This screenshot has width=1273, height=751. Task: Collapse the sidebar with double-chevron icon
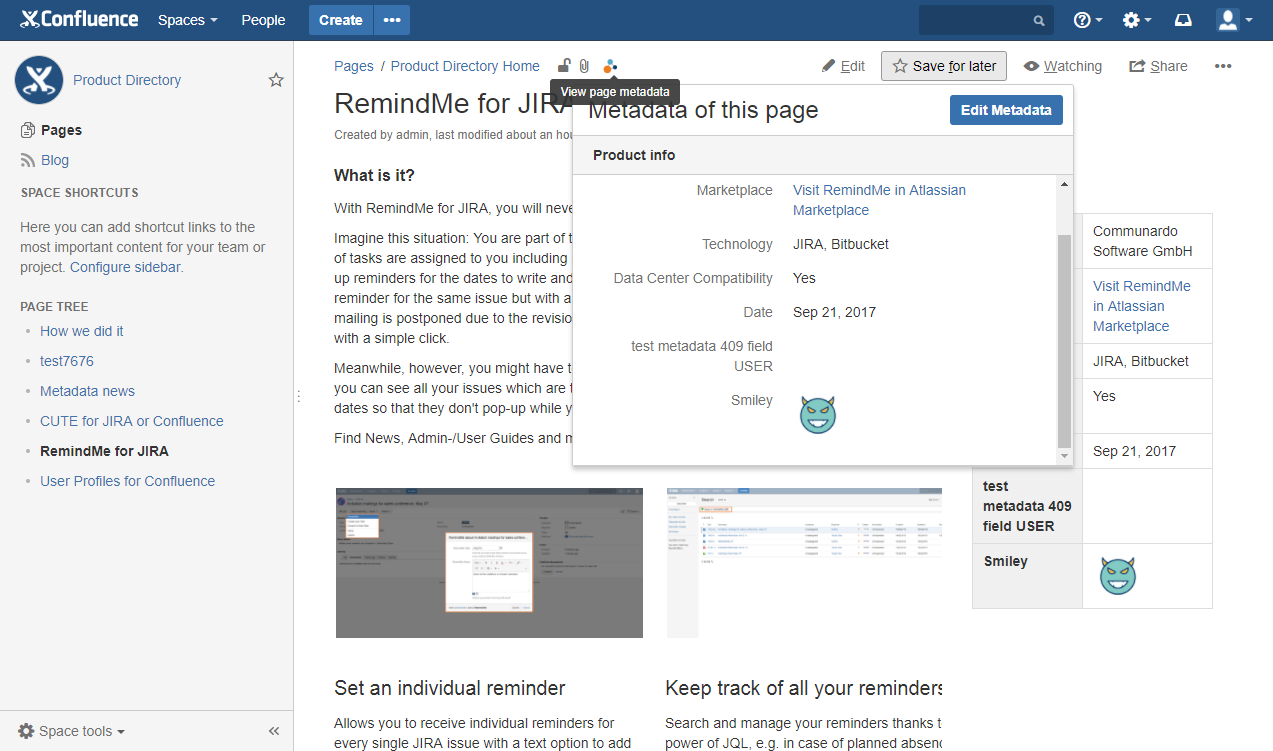pyautogui.click(x=274, y=731)
